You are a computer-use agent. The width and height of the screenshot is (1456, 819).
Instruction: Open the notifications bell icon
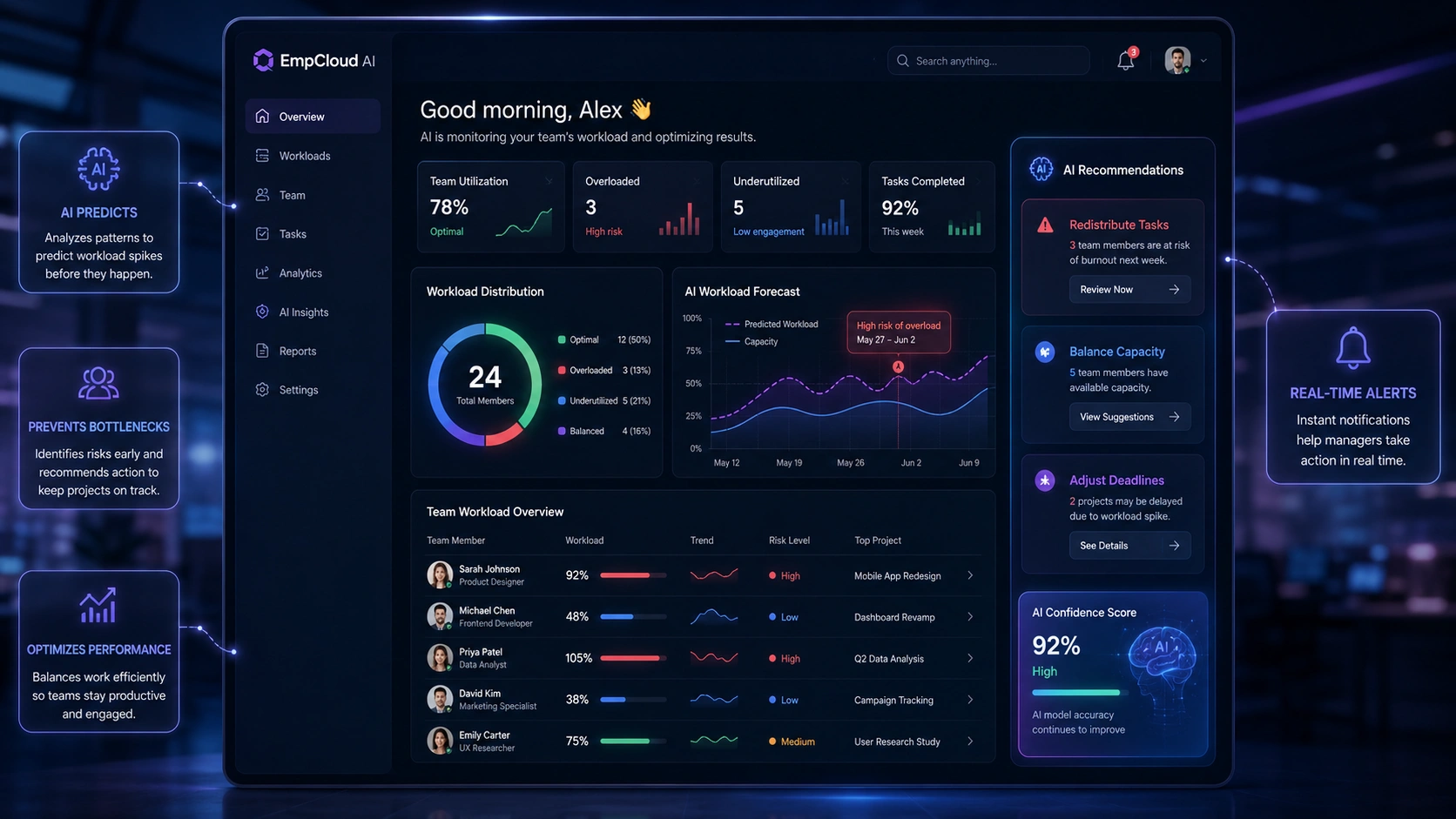(1126, 60)
